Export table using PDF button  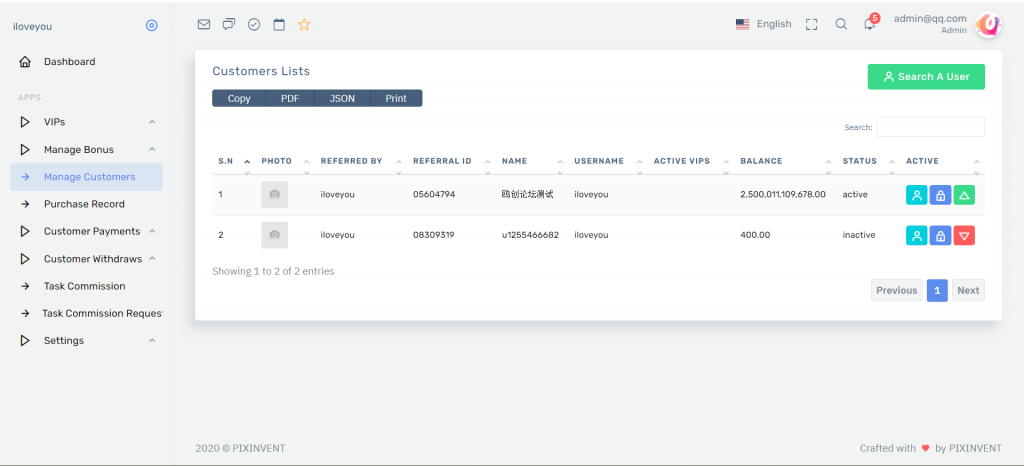coord(290,98)
